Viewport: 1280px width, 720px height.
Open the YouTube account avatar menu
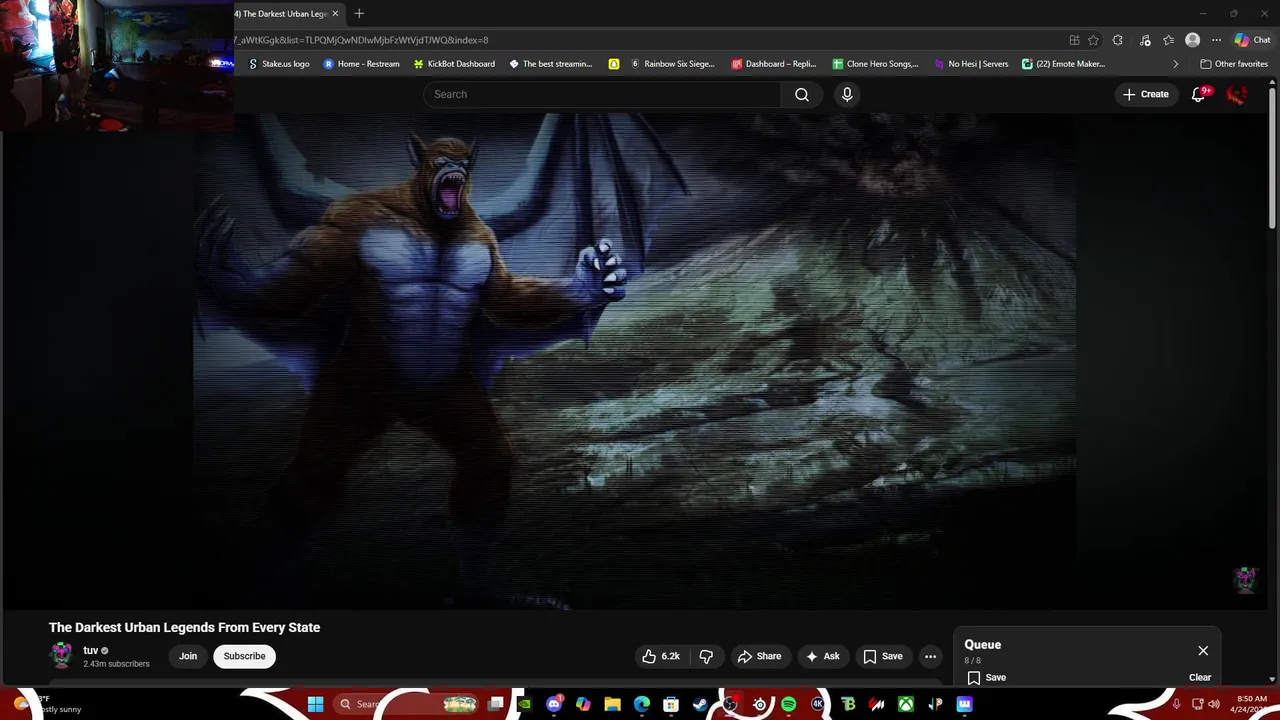[x=1237, y=94]
